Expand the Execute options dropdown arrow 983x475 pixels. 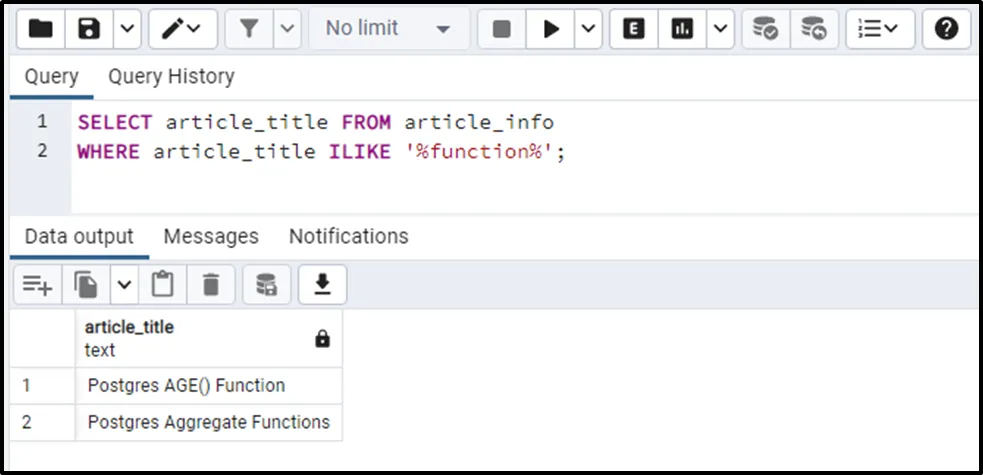(x=588, y=29)
